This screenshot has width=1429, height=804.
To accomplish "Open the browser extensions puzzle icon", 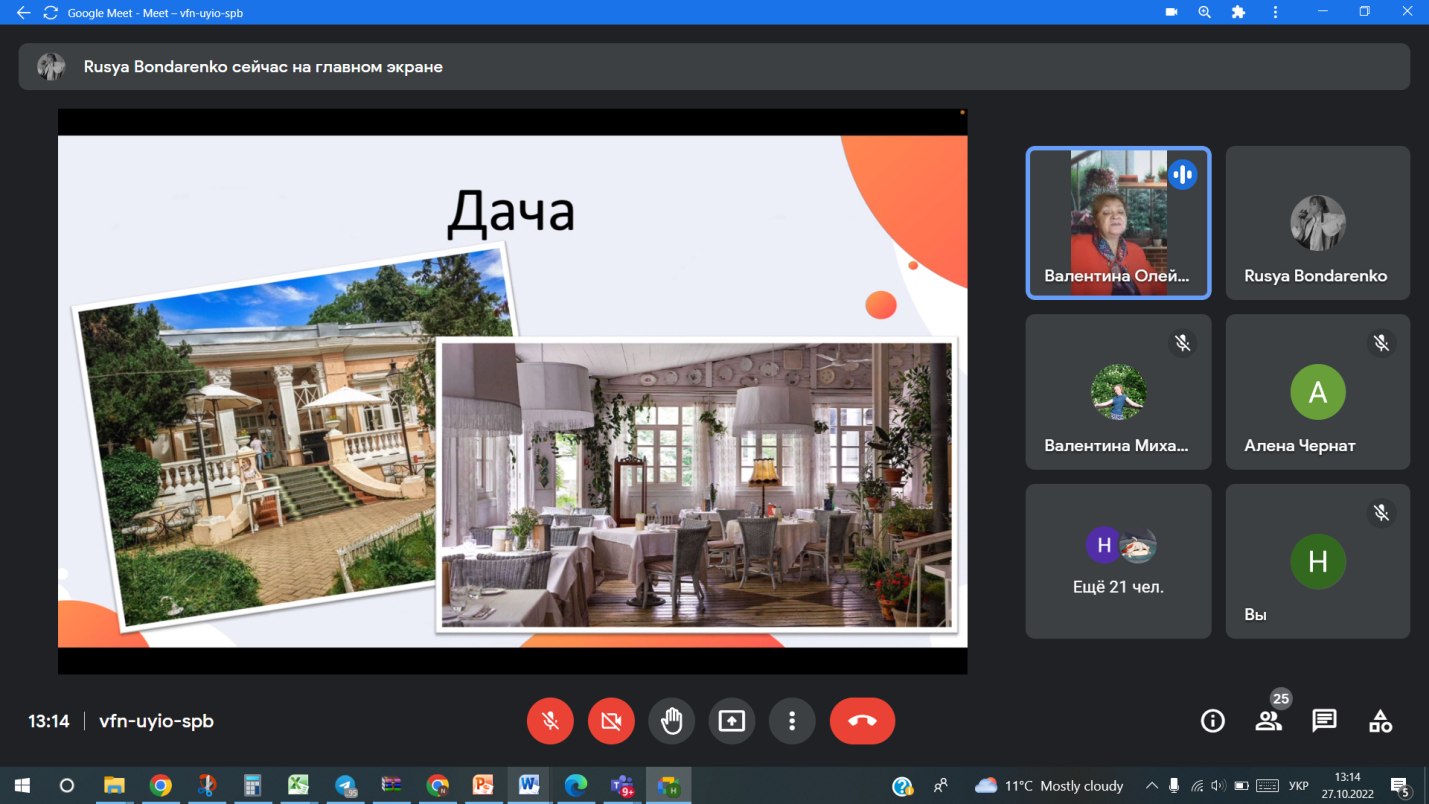I will 1238,13.
